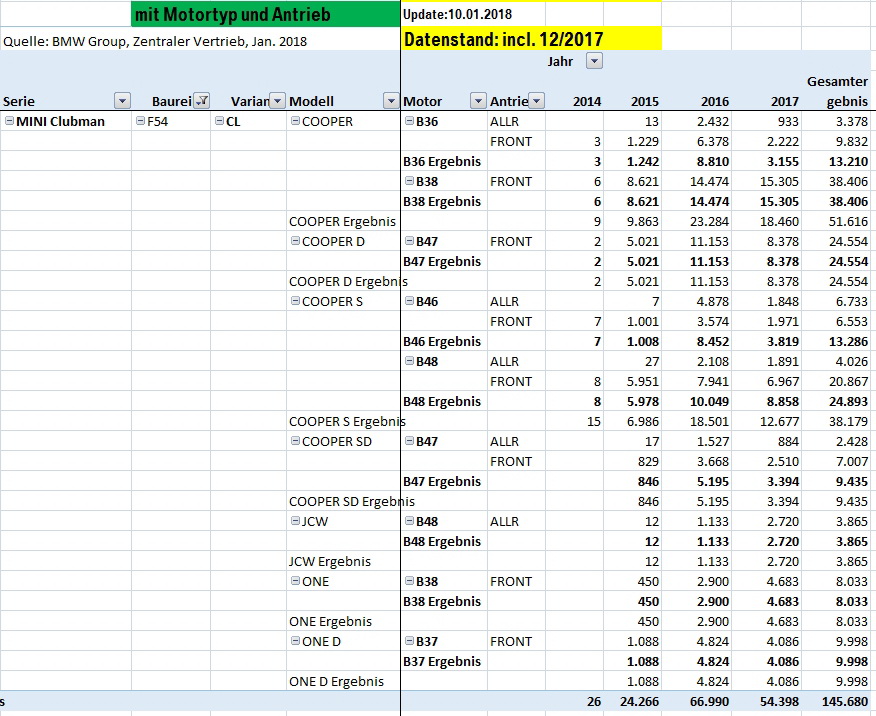Select the 'B46 Ergebnis' subtotal label
Screen dimensions: 876x716
pyautogui.click(x=442, y=341)
